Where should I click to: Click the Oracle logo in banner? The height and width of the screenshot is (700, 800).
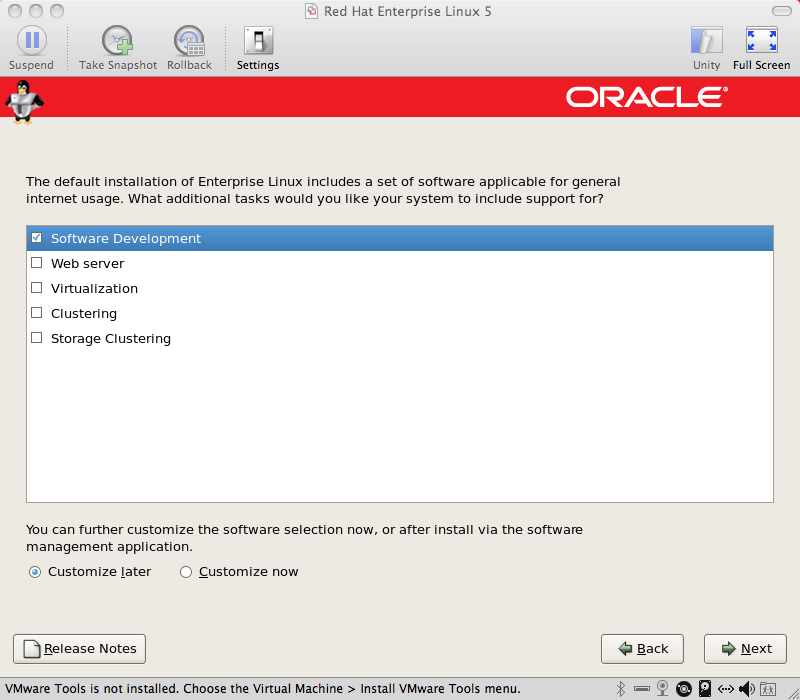(x=647, y=97)
